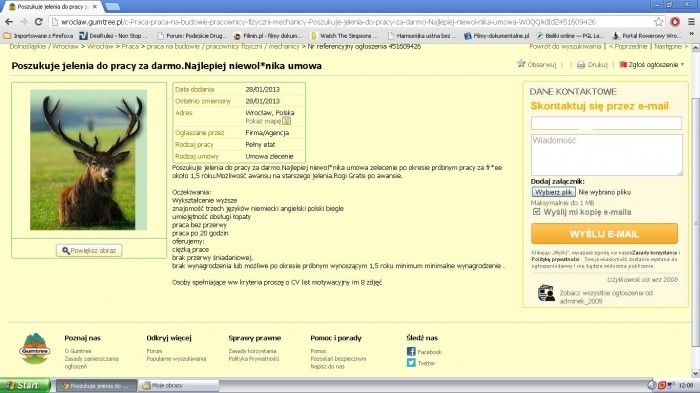Click the Pokaż mapę map icon
Image resolution: width=700 pixels, height=393 pixels.
pos(287,121)
